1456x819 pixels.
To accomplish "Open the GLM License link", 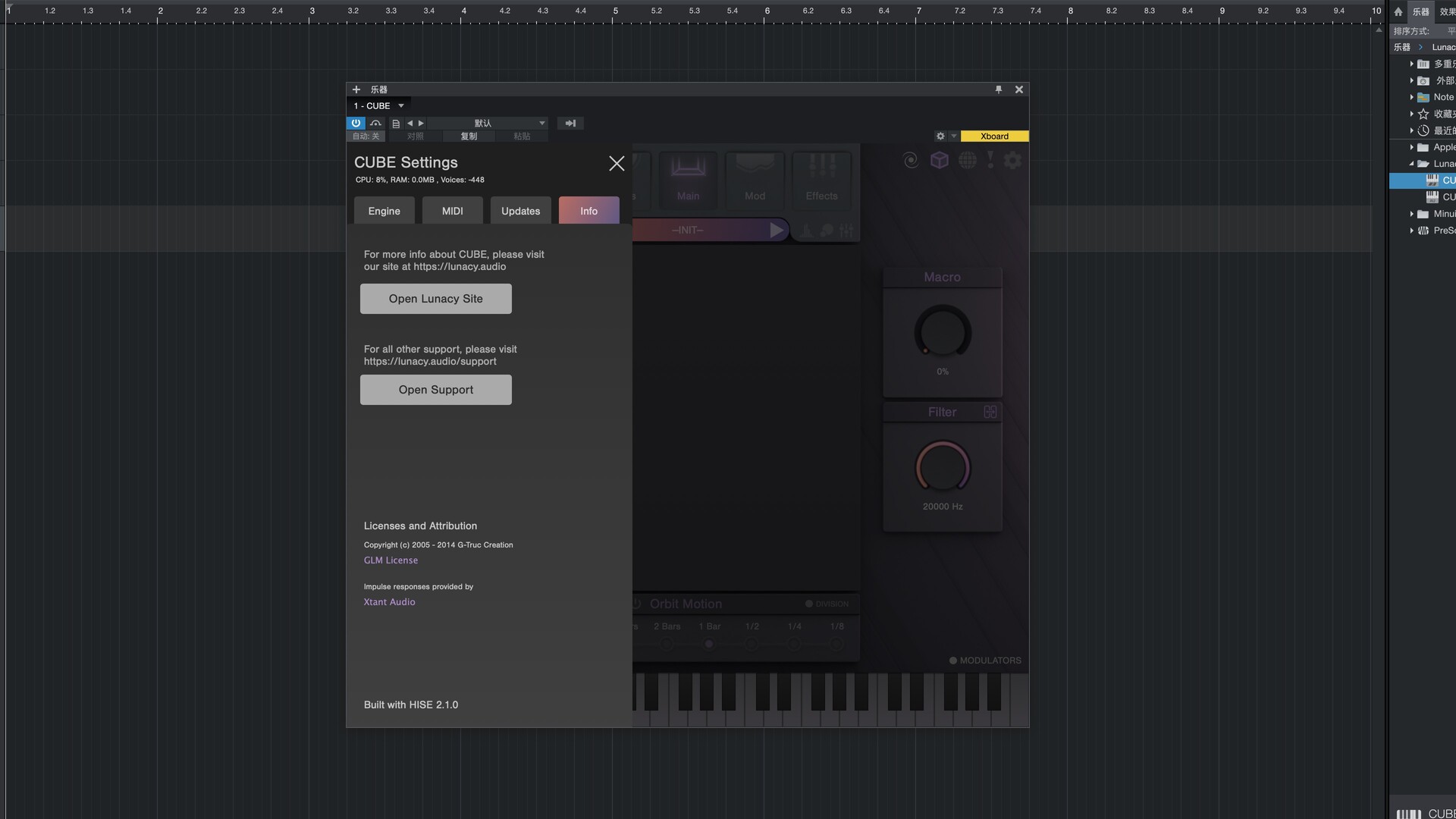I will click(391, 560).
